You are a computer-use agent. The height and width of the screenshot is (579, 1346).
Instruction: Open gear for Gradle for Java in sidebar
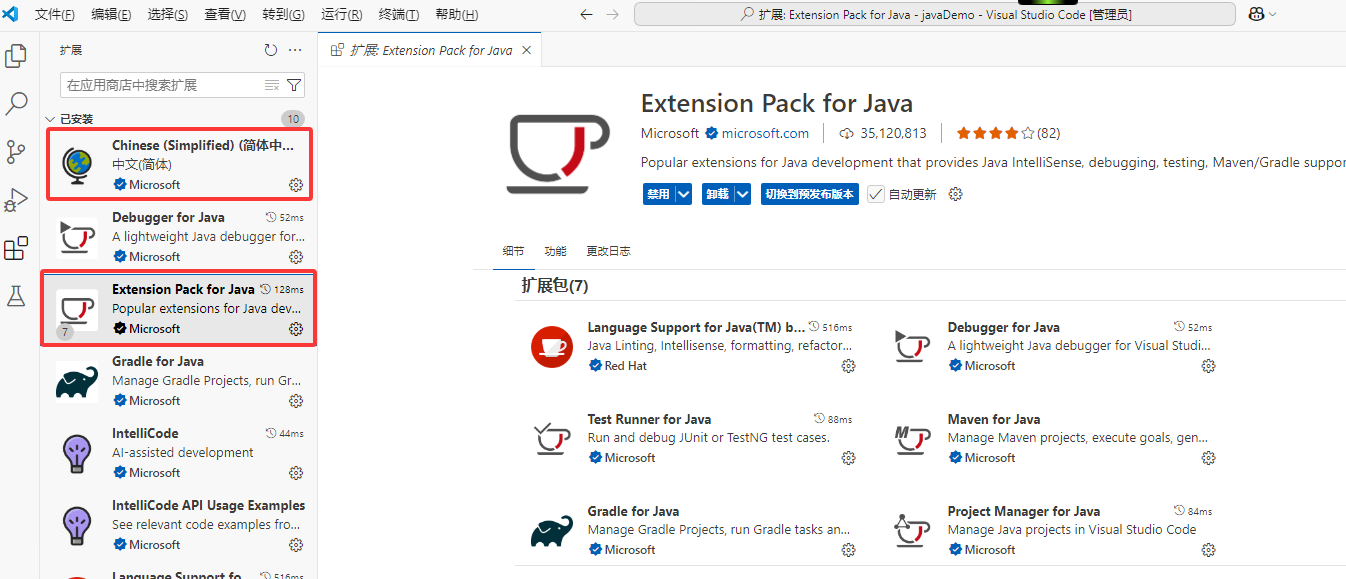[296, 401]
